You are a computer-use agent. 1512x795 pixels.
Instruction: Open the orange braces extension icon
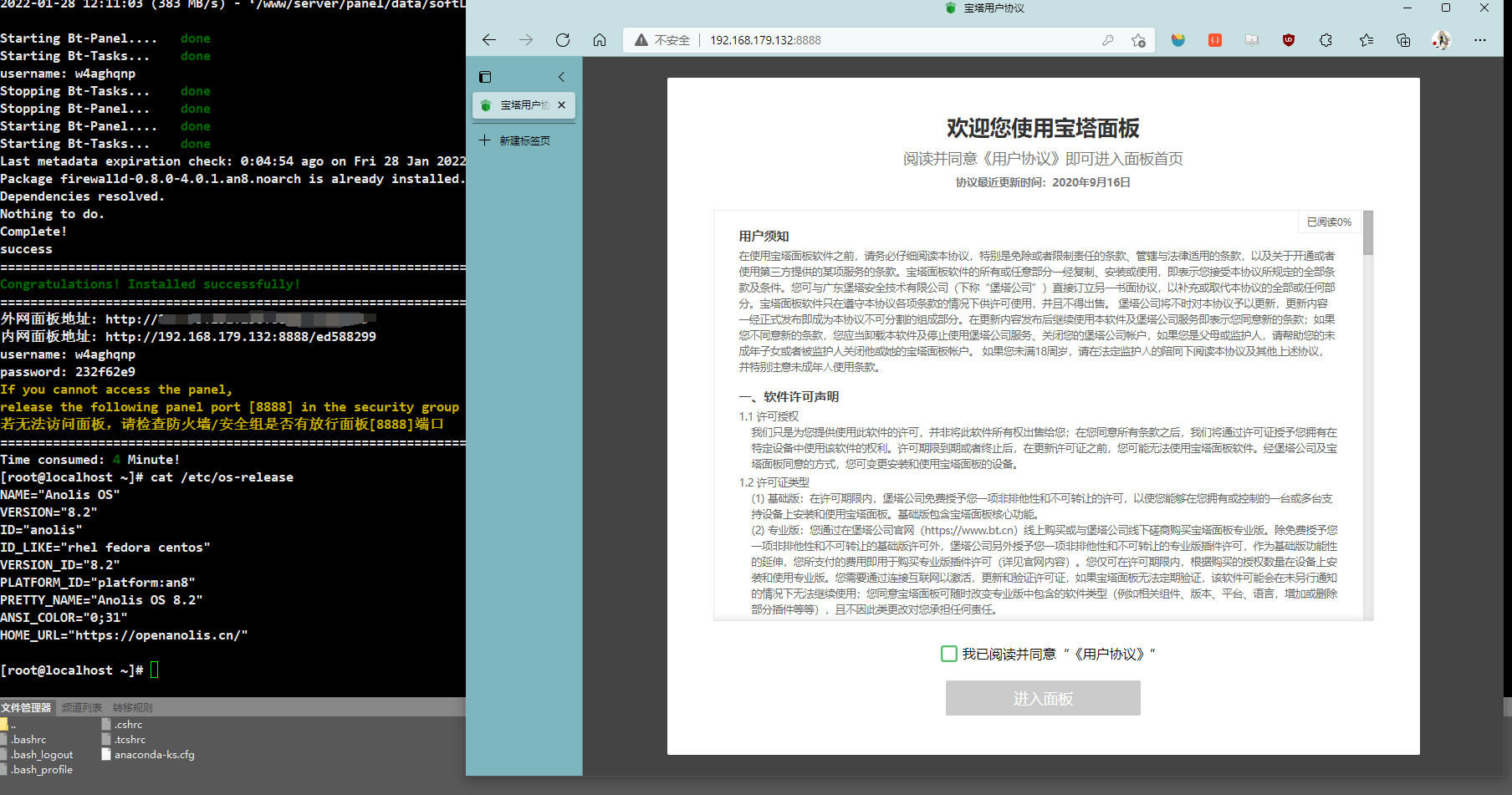(1215, 40)
